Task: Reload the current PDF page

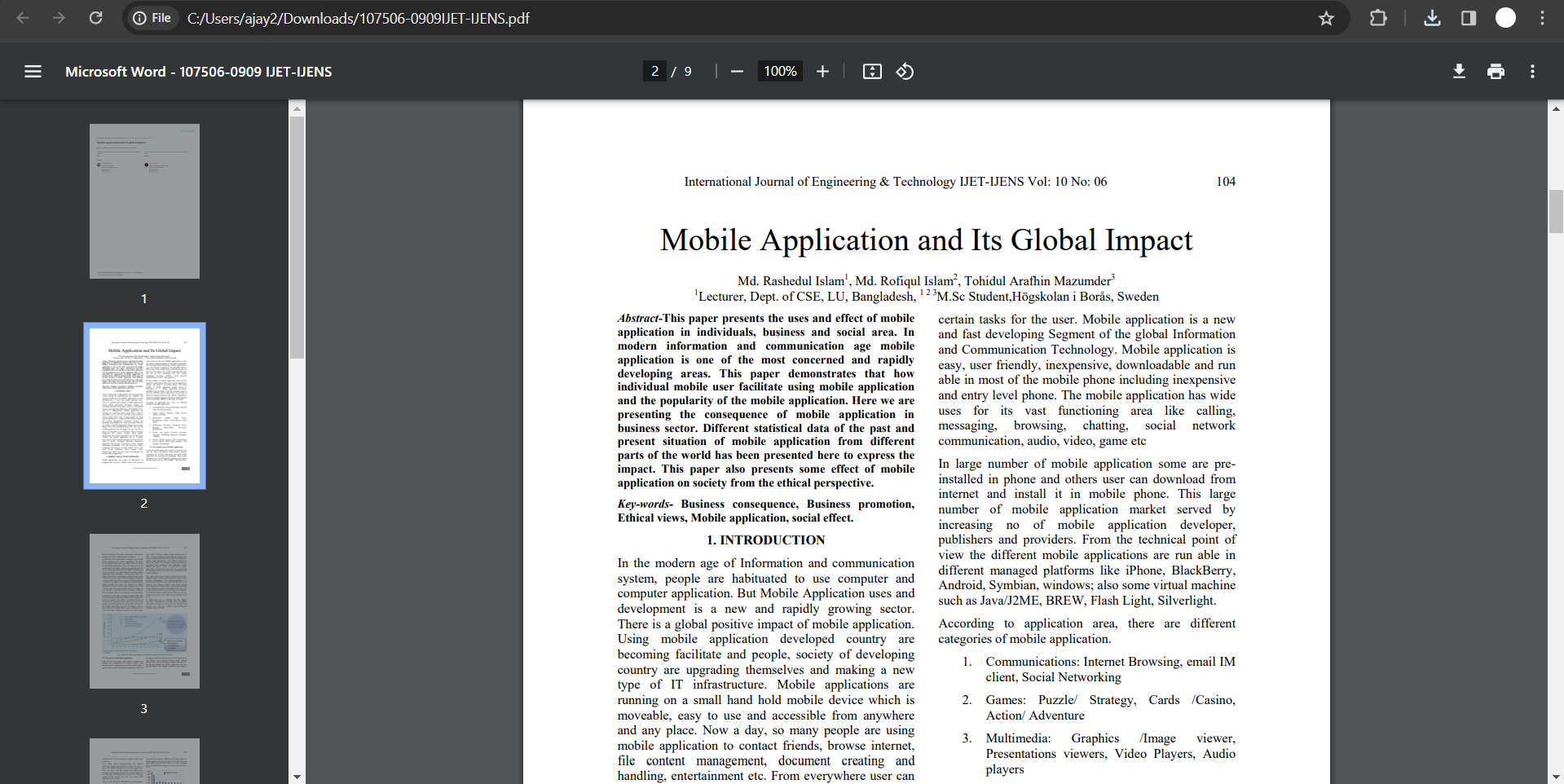Action: (95, 17)
